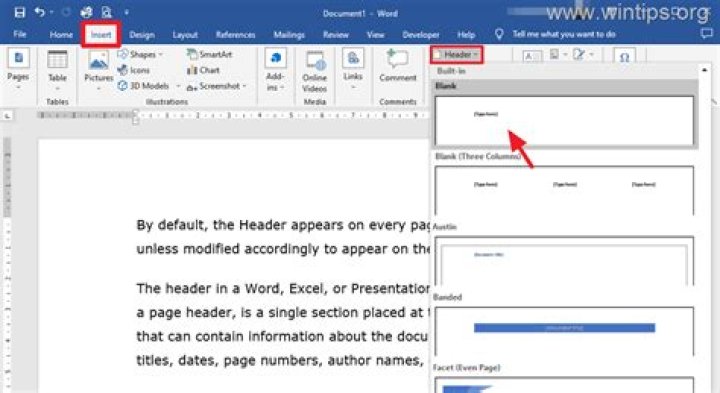The image size is (720, 393).
Task: Click the header gallery scroll-up arrow
Action: (704, 70)
